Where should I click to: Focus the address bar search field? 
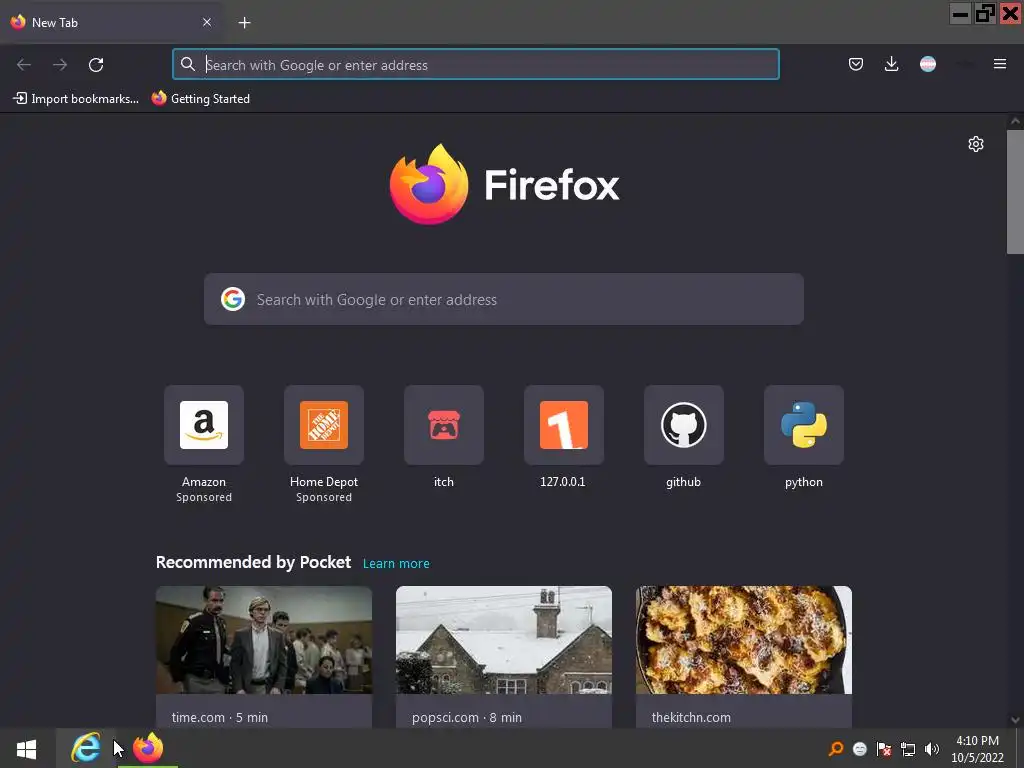click(x=475, y=65)
